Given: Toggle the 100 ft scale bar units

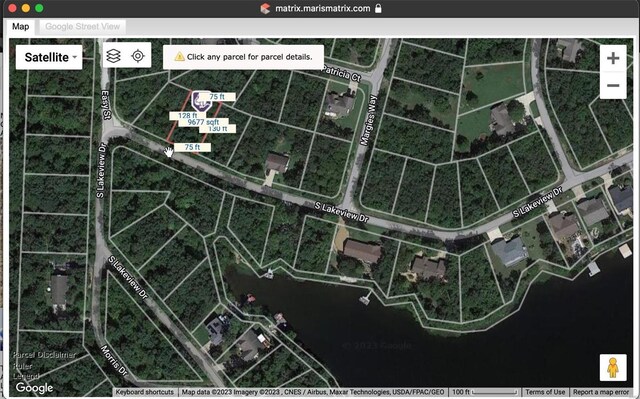Looking at the screenshot, I should pos(485,392).
